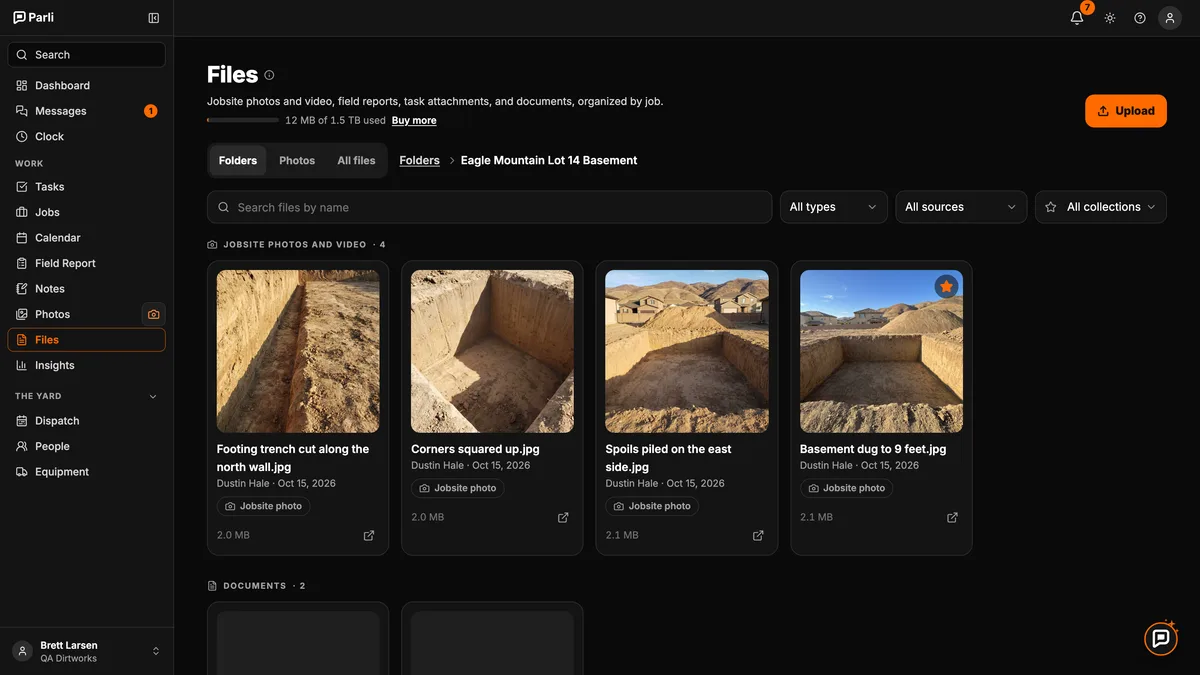Open external link for Spoils piled photo
Image resolution: width=1200 pixels, height=675 pixels.
click(758, 535)
